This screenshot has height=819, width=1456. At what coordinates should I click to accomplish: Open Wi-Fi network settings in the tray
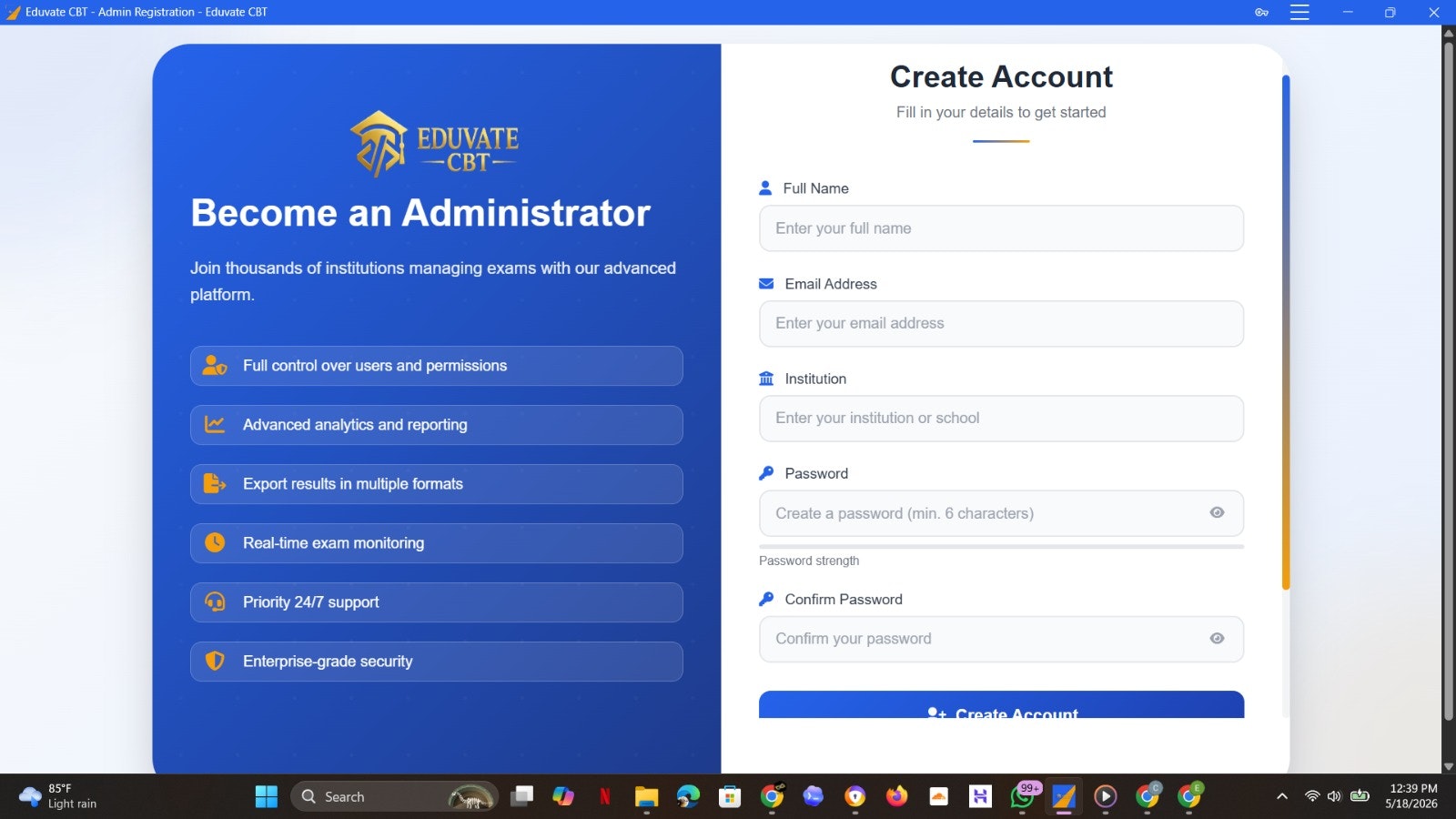click(x=1312, y=796)
